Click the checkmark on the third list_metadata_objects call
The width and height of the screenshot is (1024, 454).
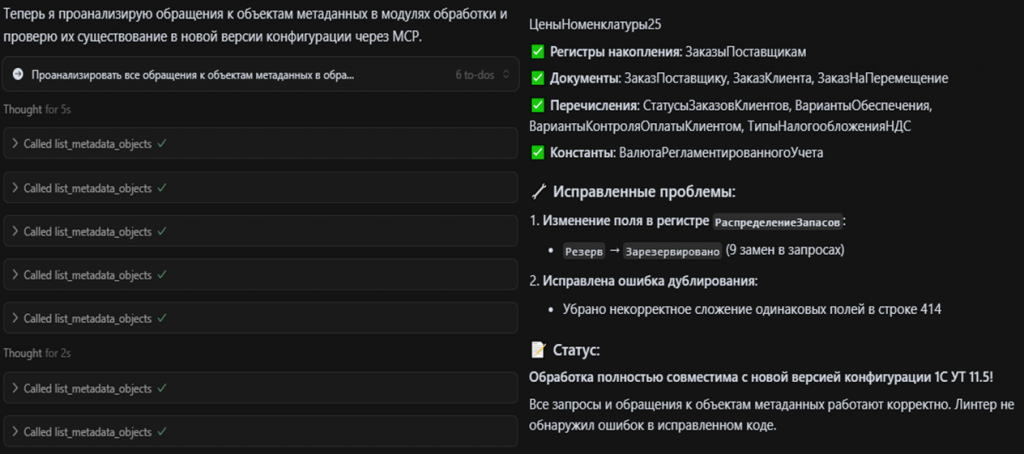click(x=161, y=231)
